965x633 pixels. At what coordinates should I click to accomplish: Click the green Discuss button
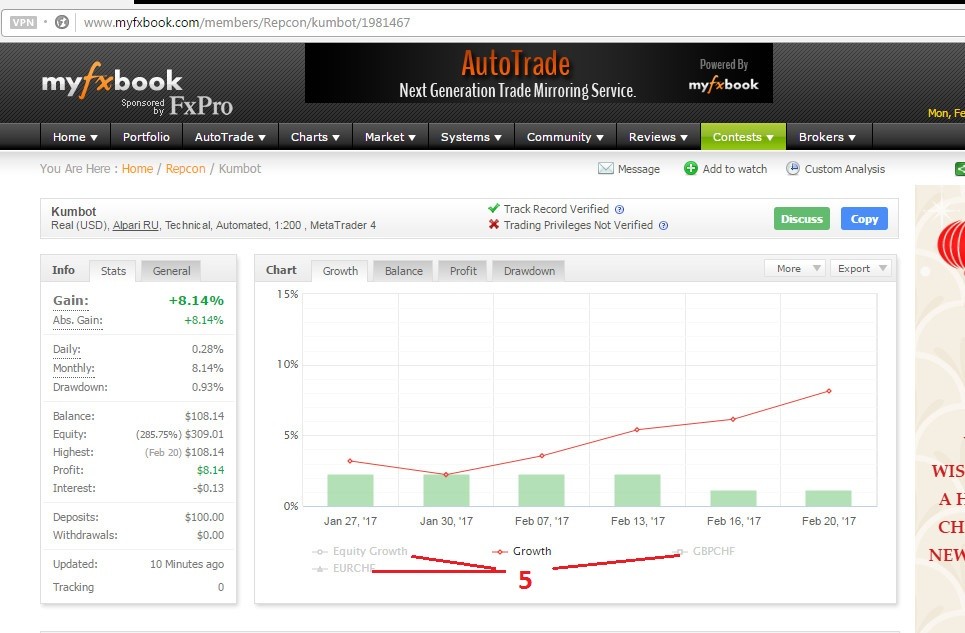coord(801,218)
